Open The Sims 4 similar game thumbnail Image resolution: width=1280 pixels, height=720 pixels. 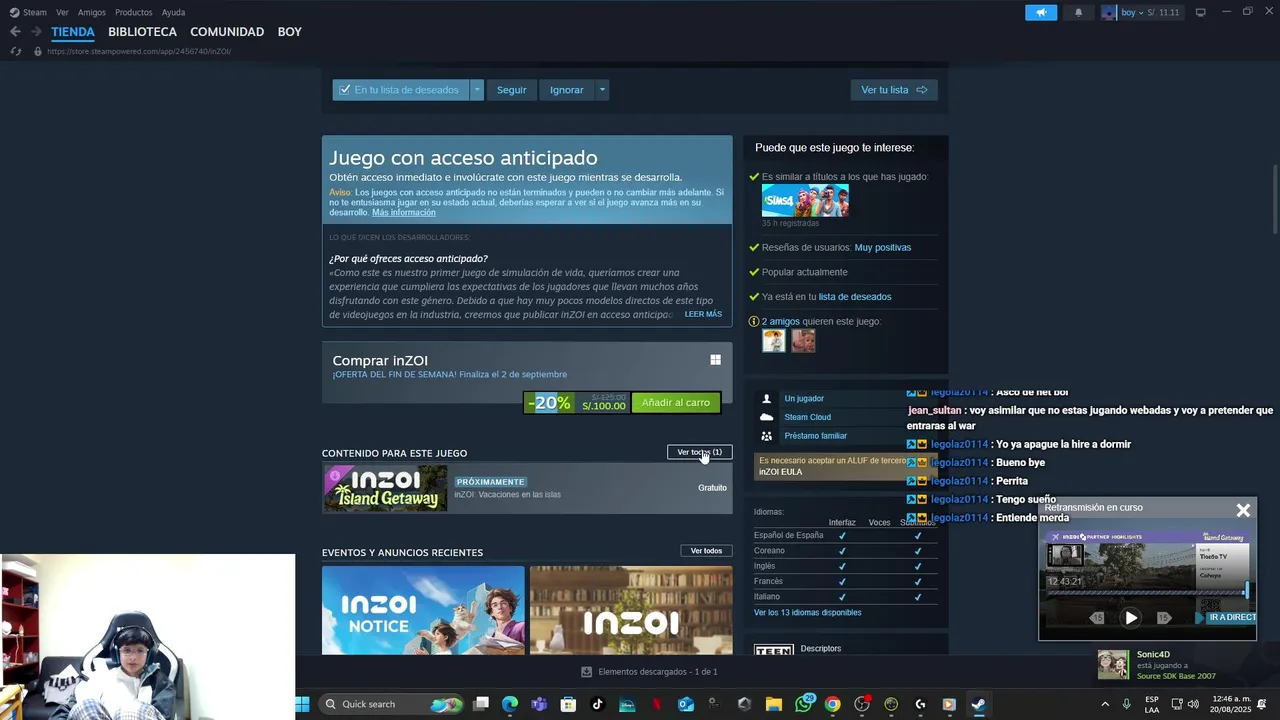click(x=805, y=201)
